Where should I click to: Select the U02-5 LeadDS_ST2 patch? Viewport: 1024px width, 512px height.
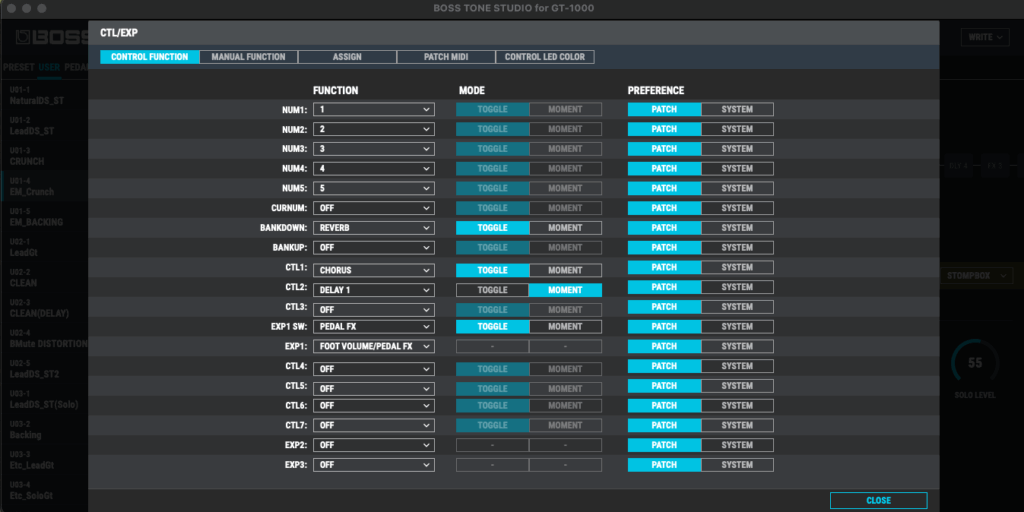pos(44,368)
